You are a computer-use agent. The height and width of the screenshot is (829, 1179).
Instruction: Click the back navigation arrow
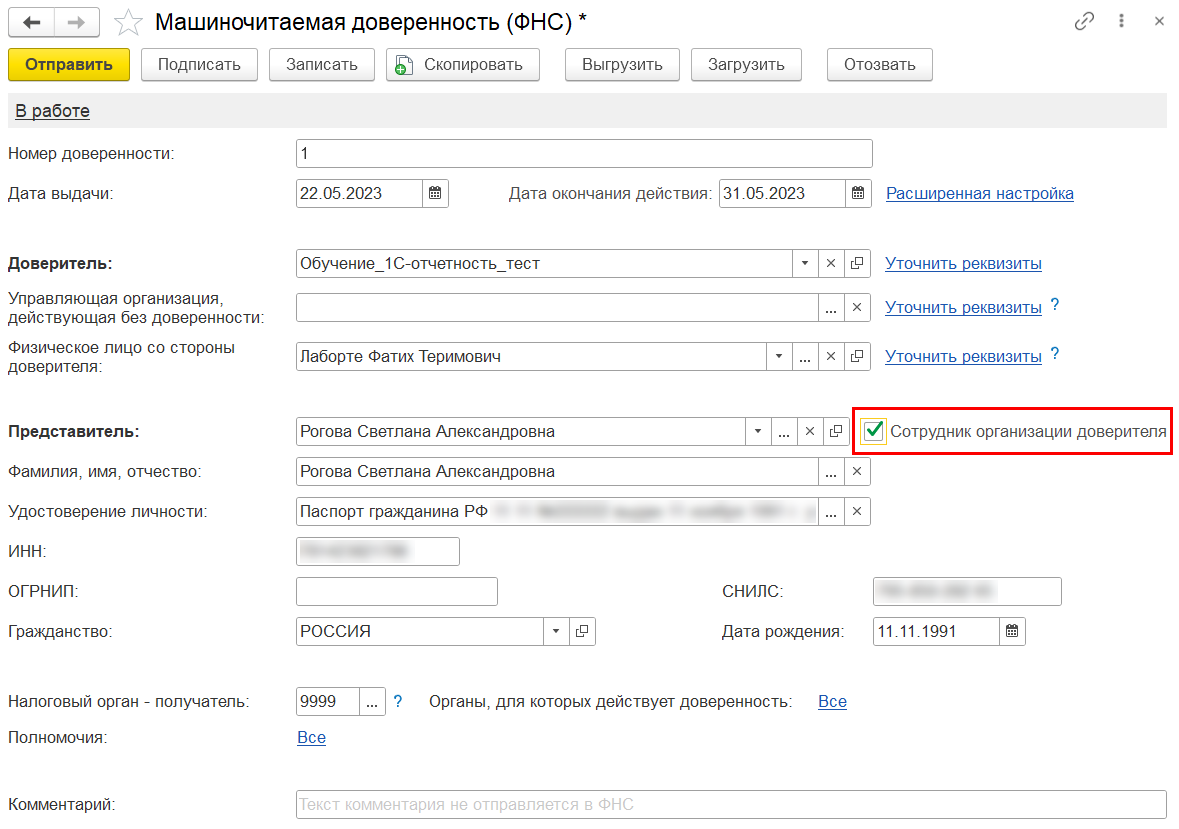[32, 21]
